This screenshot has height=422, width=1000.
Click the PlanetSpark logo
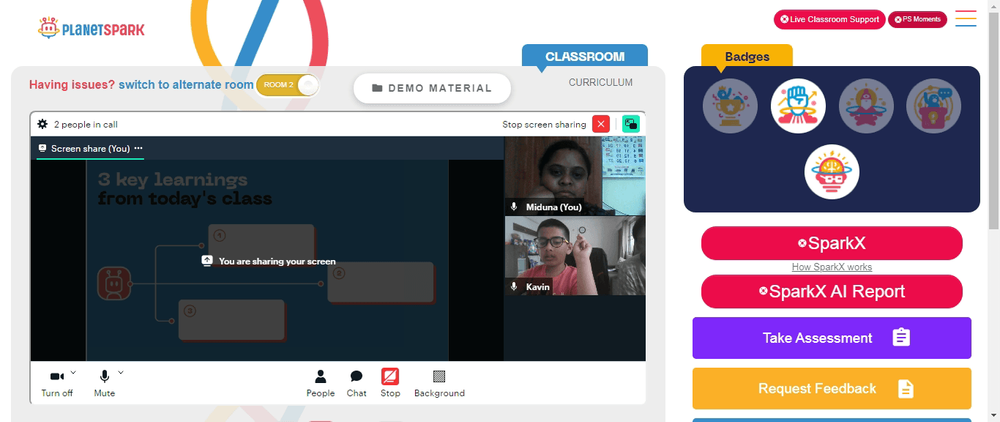pyautogui.click(x=91, y=28)
